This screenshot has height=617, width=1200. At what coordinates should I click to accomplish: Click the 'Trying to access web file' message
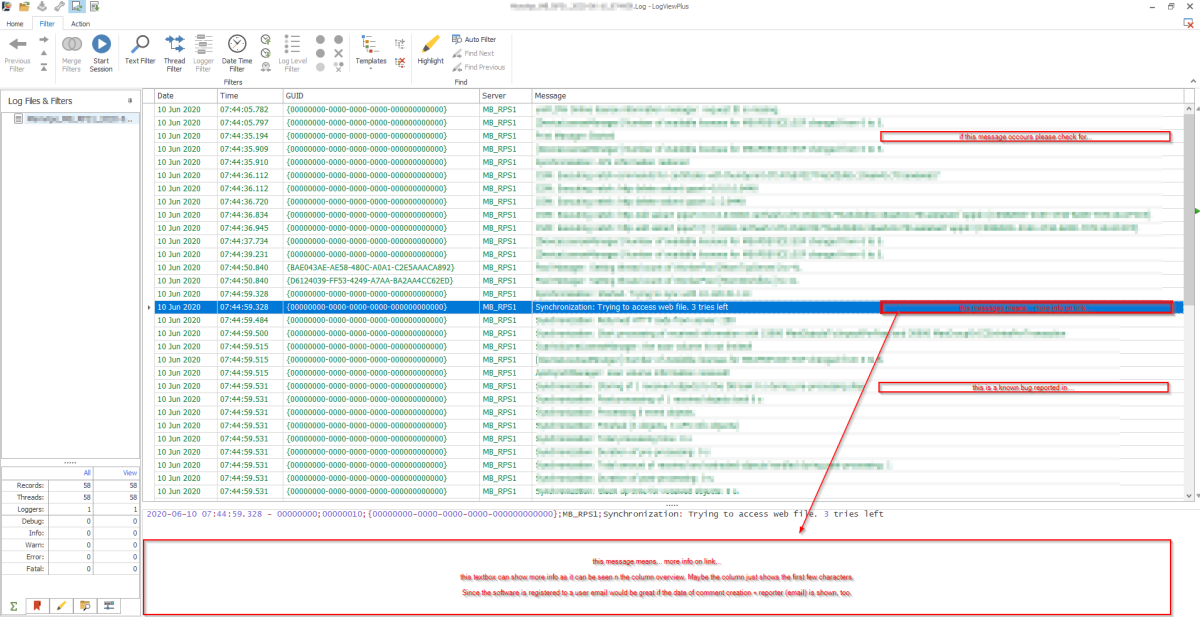click(631, 307)
